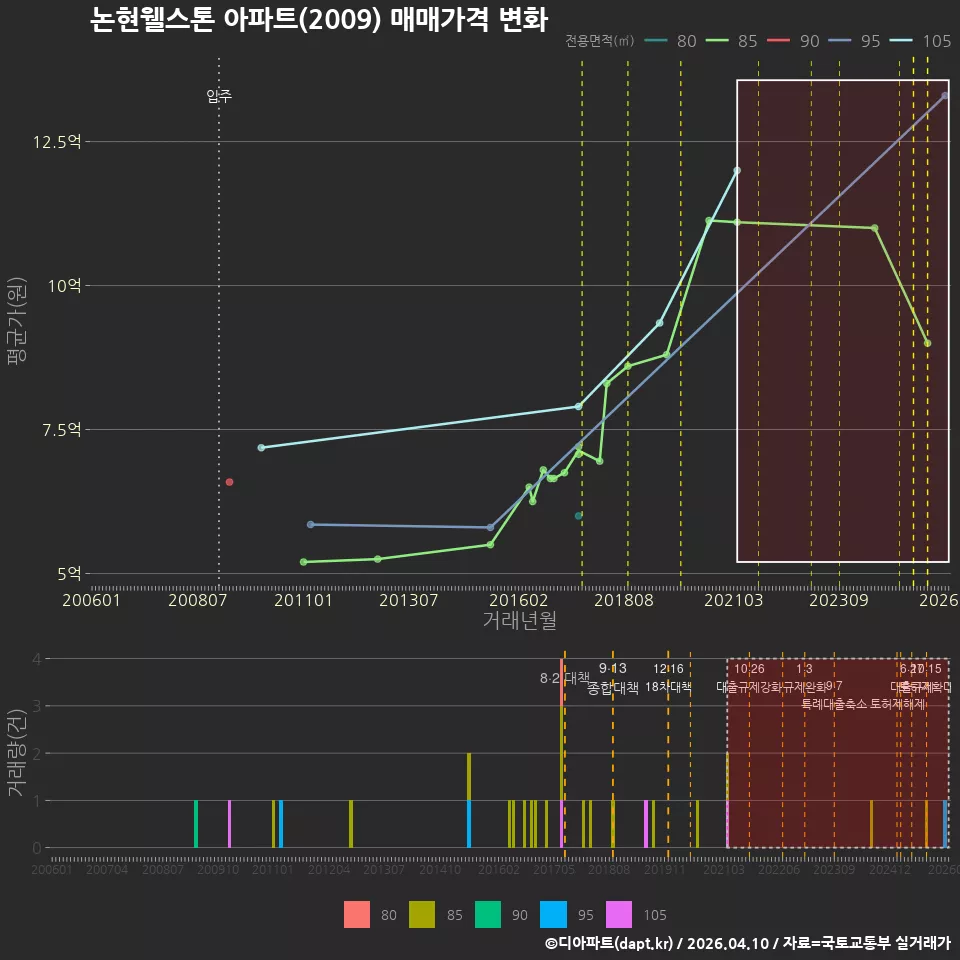960x960 pixels.
Task: Click the '12·16 18차대책' policy label
Action: pyautogui.click(x=669, y=678)
